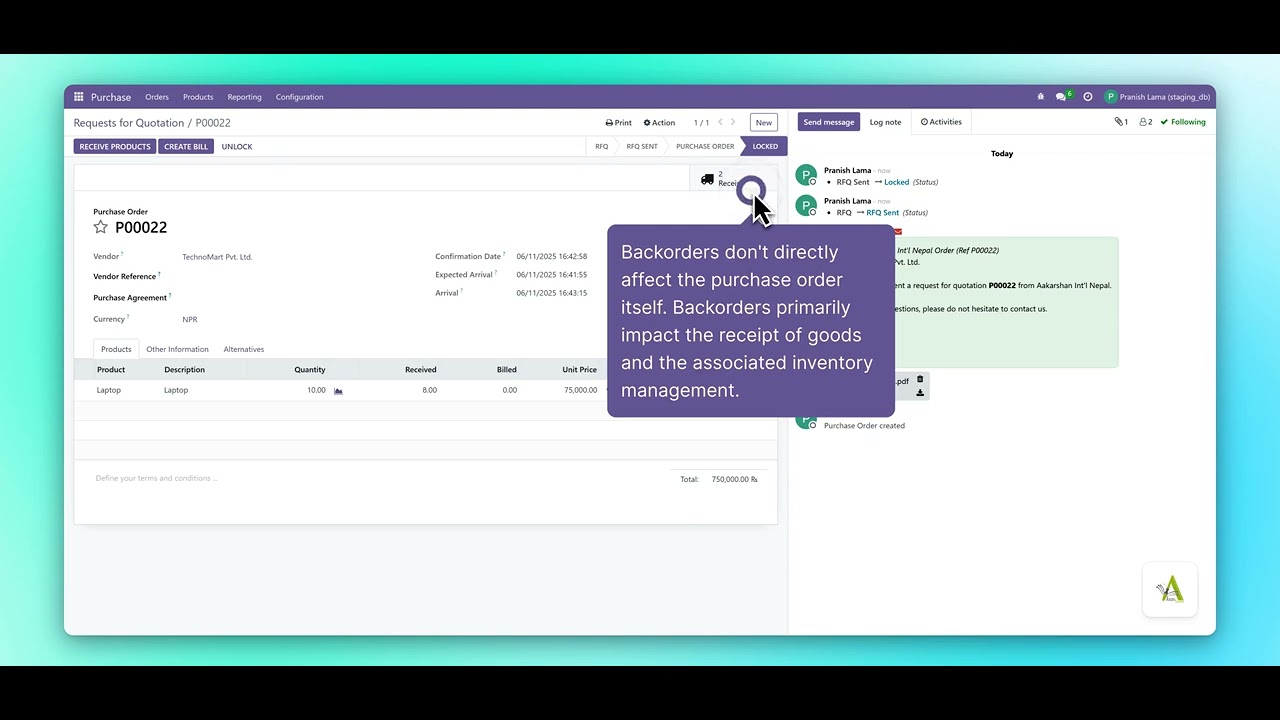Screen dimensions: 1280x720
Task: Open the activities clock icon in navbar
Action: 1088,97
